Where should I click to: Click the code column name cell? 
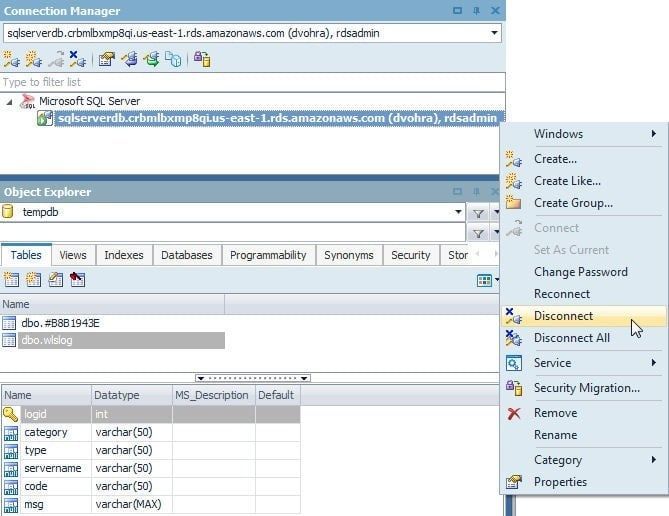click(x=56, y=487)
